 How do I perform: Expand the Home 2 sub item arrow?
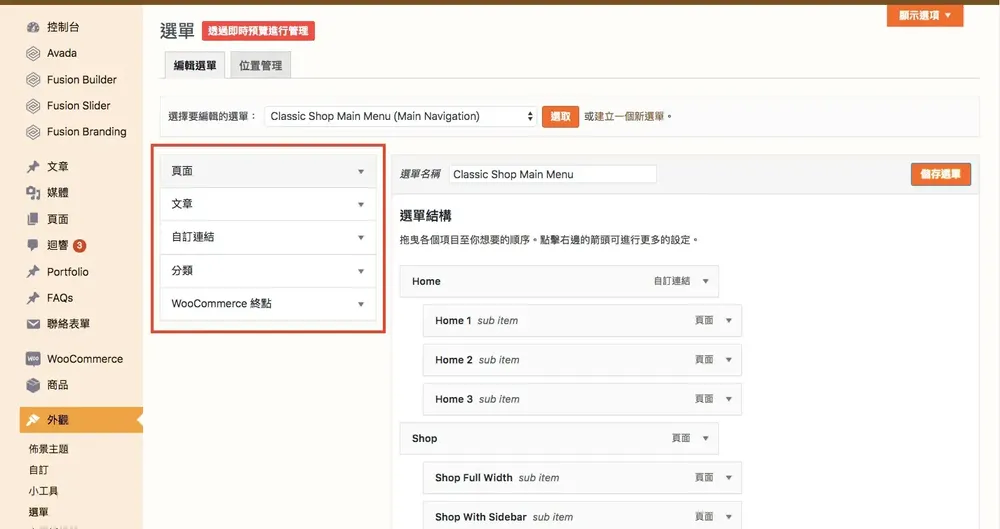(728, 360)
